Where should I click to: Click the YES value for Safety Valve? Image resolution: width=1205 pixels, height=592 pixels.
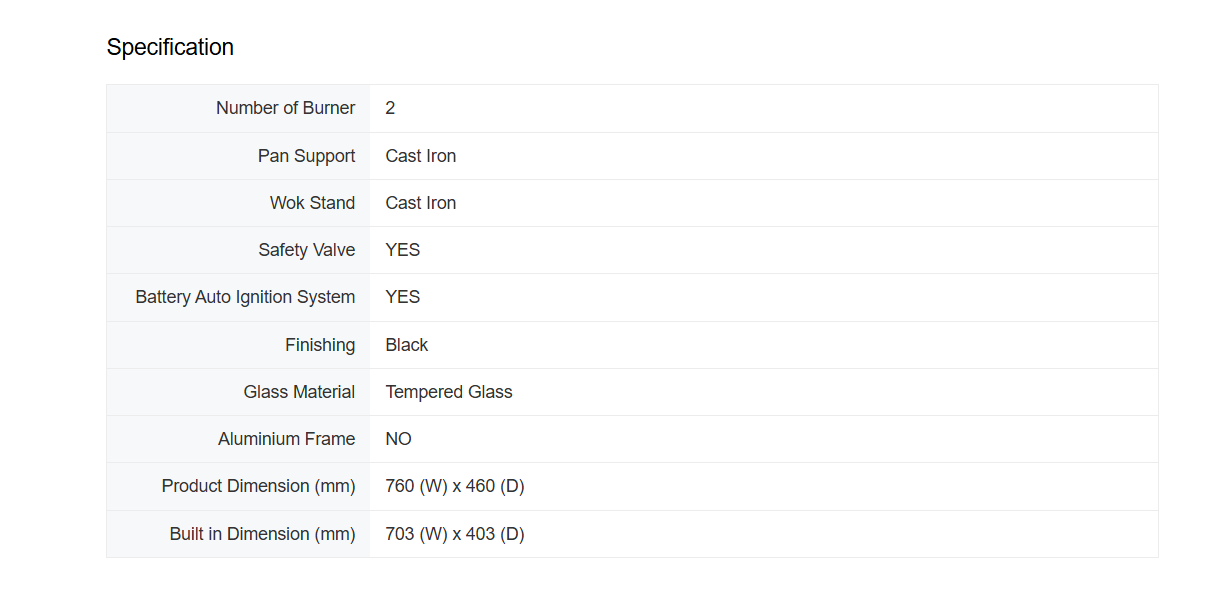point(402,250)
